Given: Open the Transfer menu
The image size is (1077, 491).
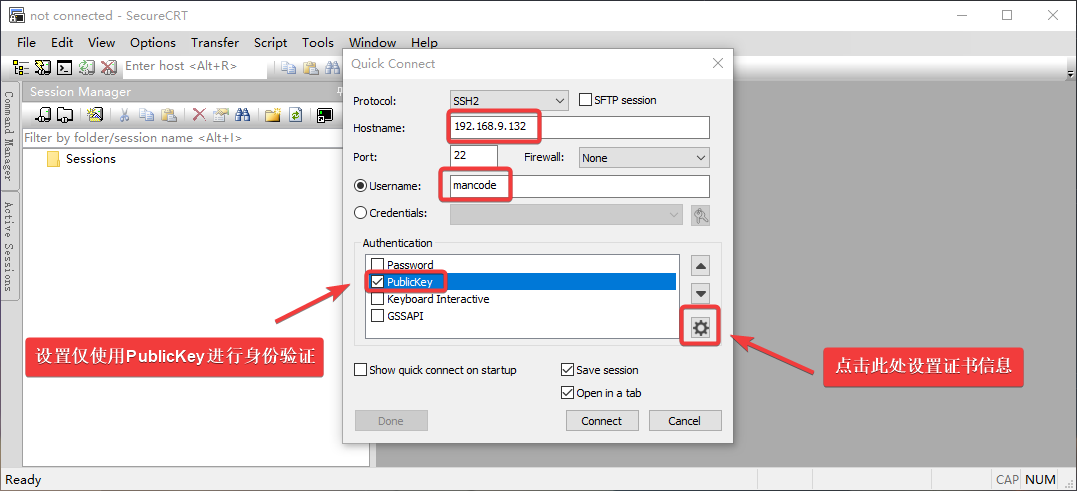Looking at the screenshot, I should click(x=215, y=42).
